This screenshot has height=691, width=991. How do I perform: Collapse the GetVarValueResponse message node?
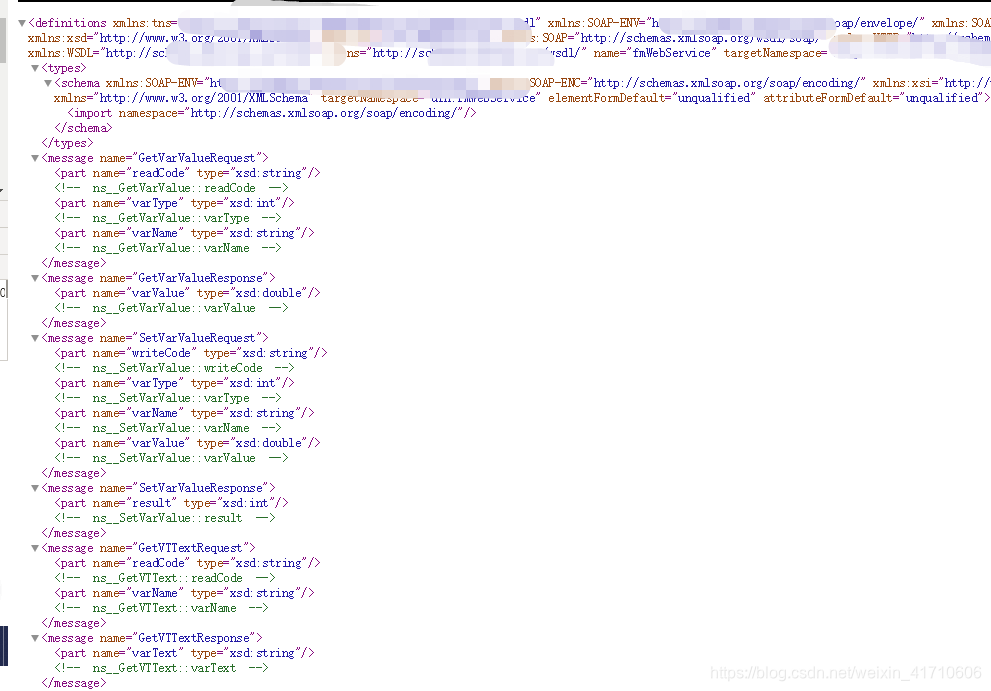35,278
